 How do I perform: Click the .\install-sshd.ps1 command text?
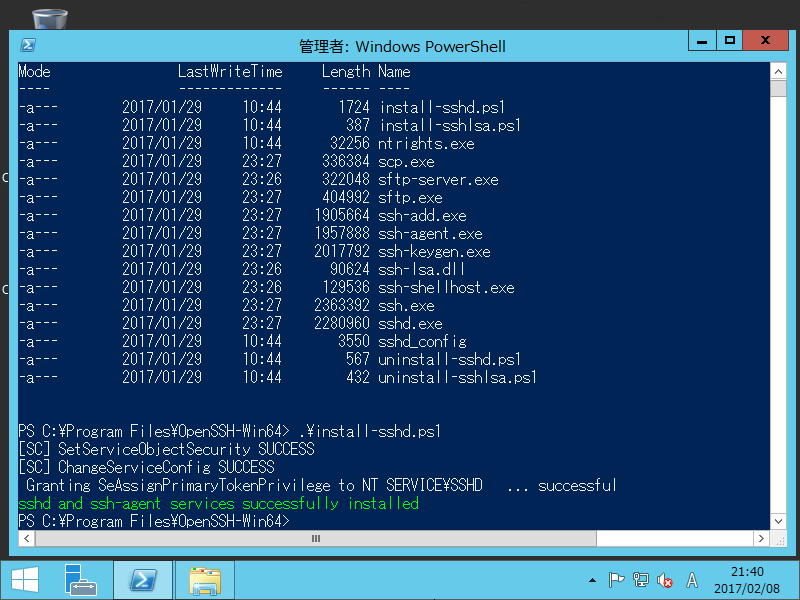[x=370, y=432]
